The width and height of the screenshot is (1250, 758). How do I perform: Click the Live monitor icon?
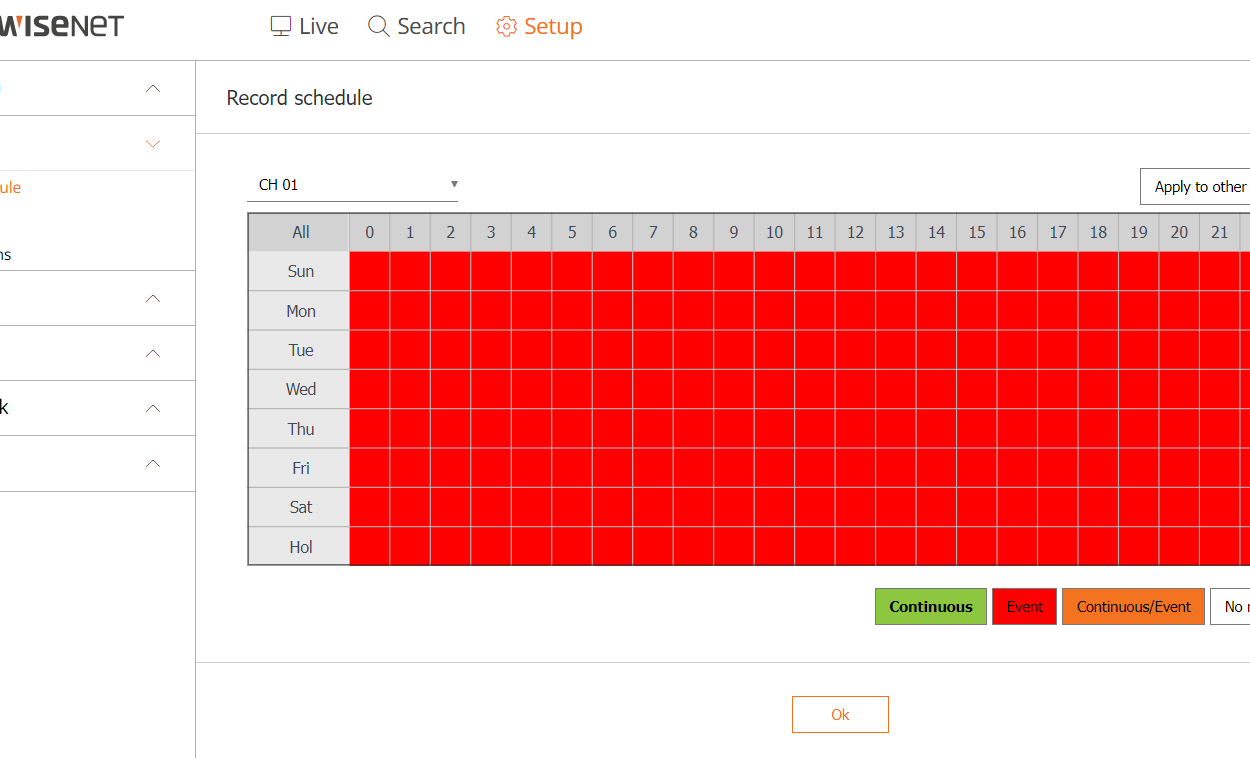tap(281, 26)
